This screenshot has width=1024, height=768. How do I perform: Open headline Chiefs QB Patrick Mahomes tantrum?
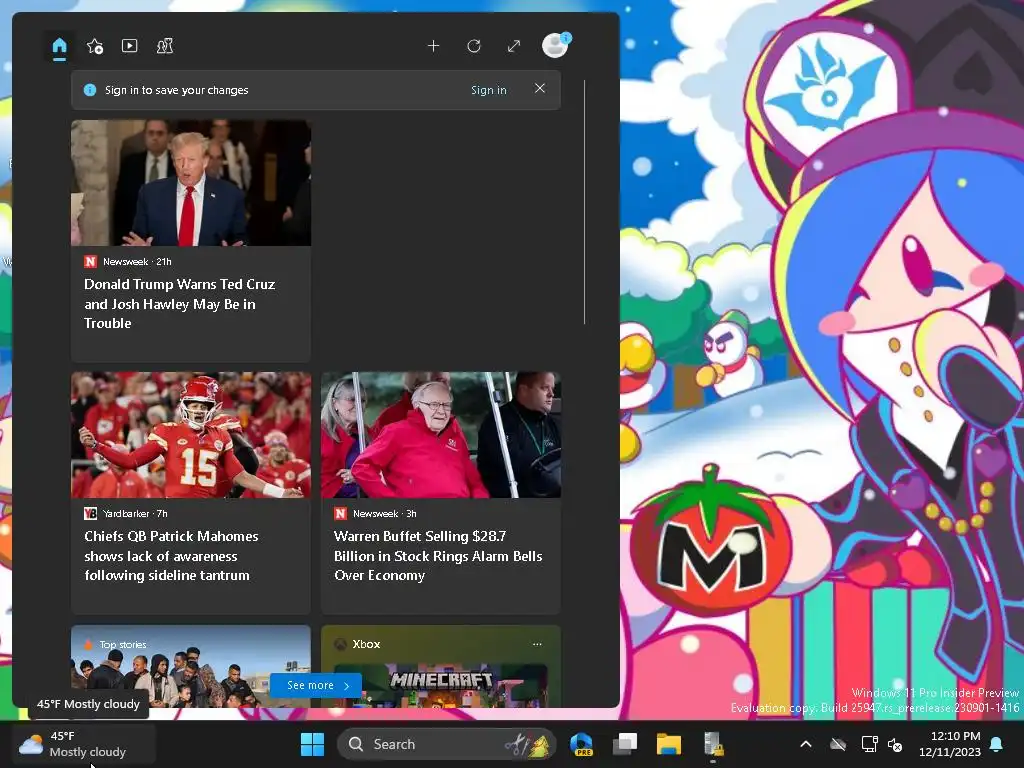(x=171, y=556)
